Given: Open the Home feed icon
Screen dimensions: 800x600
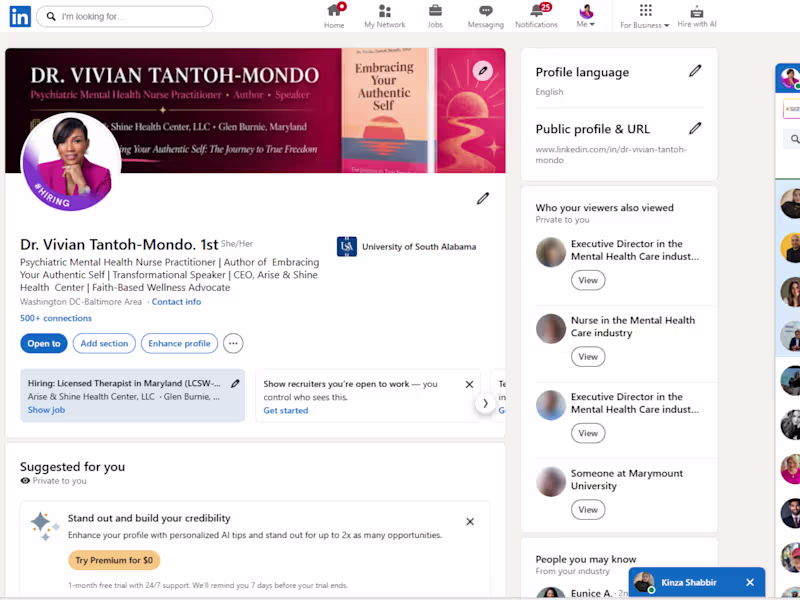Looking at the screenshot, I should (x=334, y=16).
